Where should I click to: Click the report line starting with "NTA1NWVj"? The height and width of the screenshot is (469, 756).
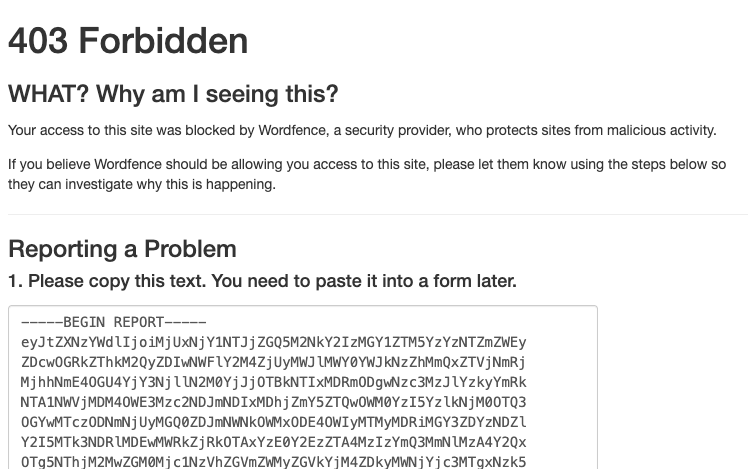(272, 402)
